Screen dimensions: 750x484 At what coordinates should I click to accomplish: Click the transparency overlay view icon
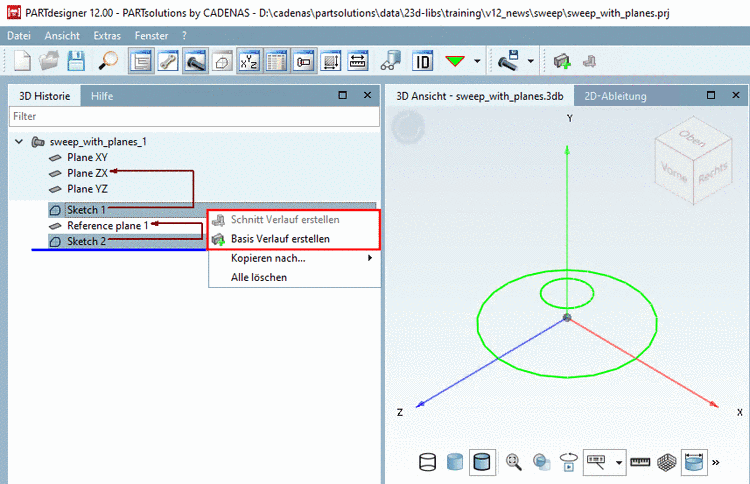click(x=541, y=462)
